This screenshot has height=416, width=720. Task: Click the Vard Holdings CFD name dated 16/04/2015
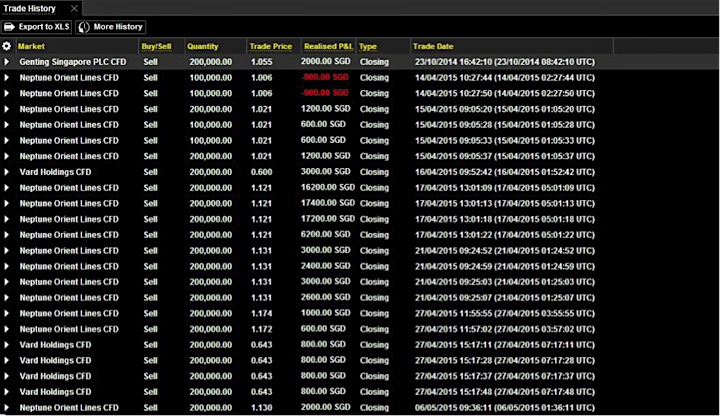[55, 172]
